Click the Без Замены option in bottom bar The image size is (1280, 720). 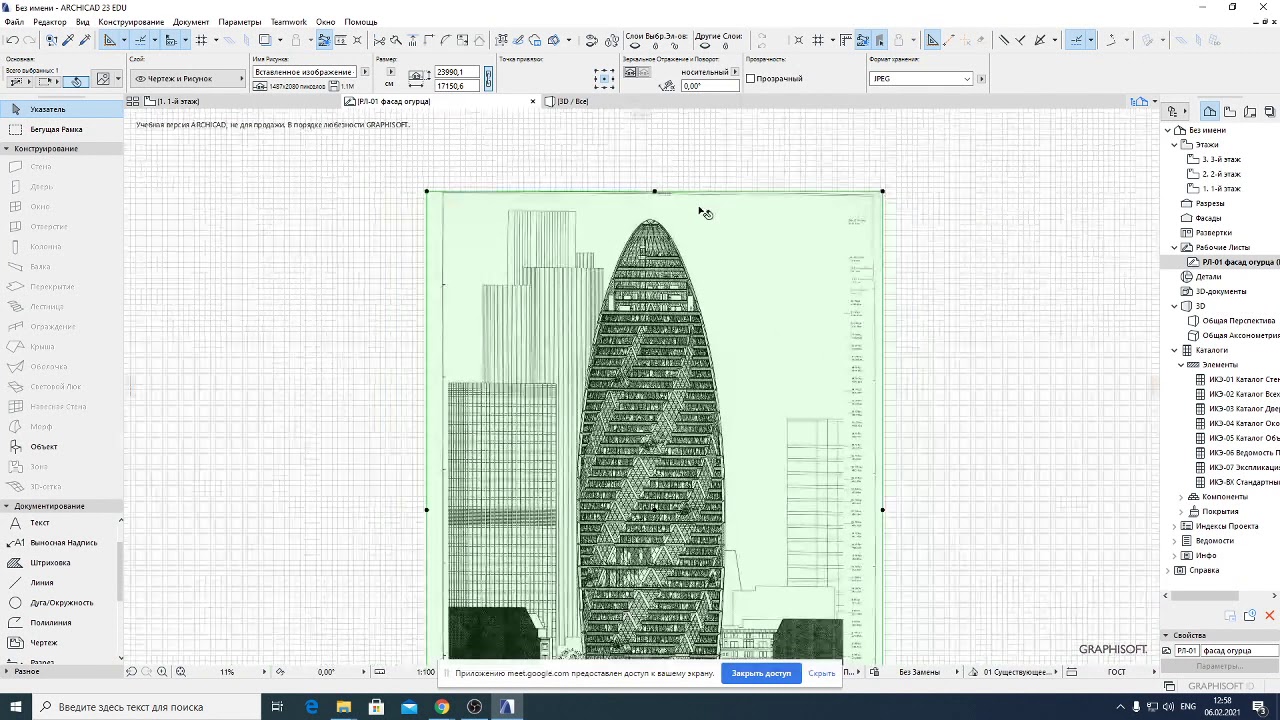[919, 672]
